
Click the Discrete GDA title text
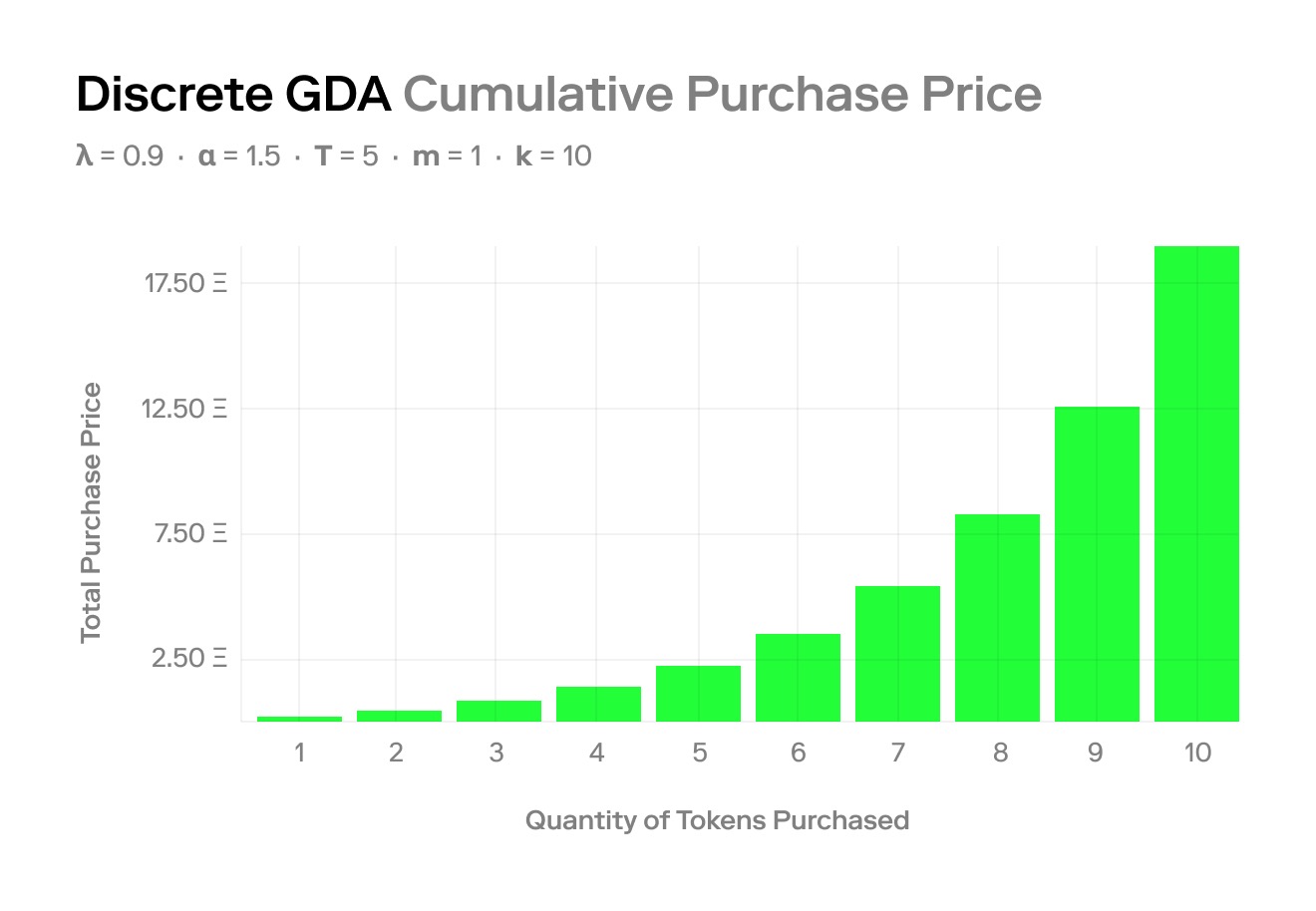[233, 95]
